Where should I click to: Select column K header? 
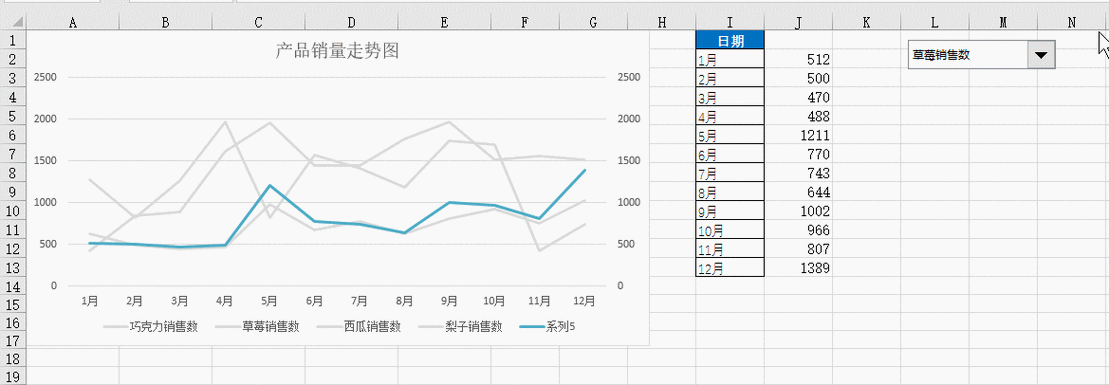tap(866, 23)
